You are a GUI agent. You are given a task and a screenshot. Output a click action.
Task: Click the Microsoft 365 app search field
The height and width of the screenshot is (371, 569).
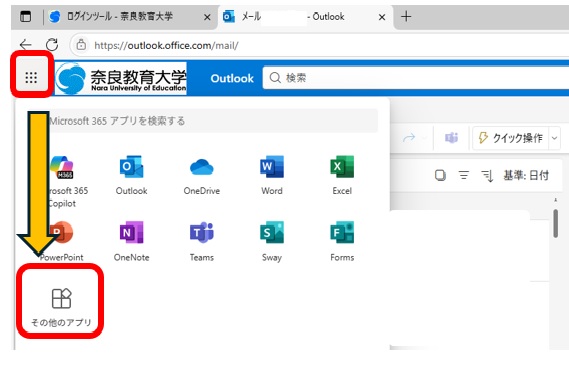pos(212,121)
